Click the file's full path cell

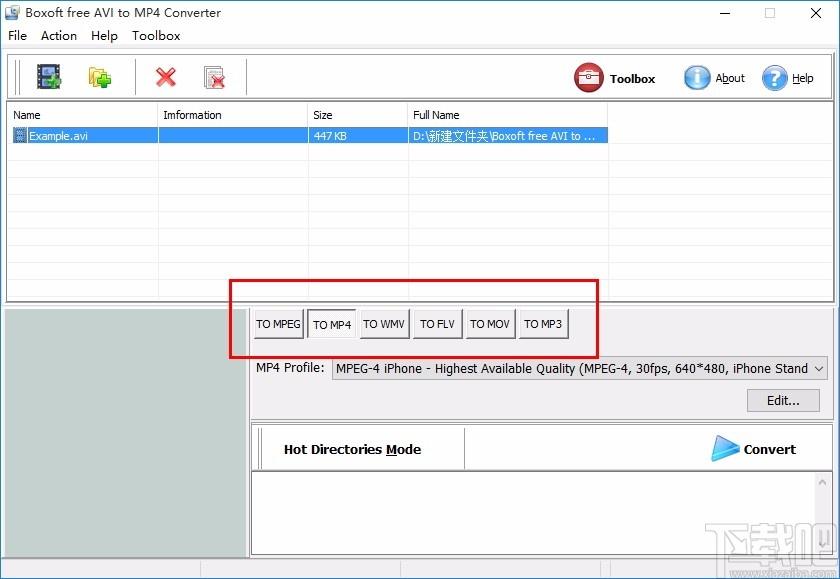[507, 136]
